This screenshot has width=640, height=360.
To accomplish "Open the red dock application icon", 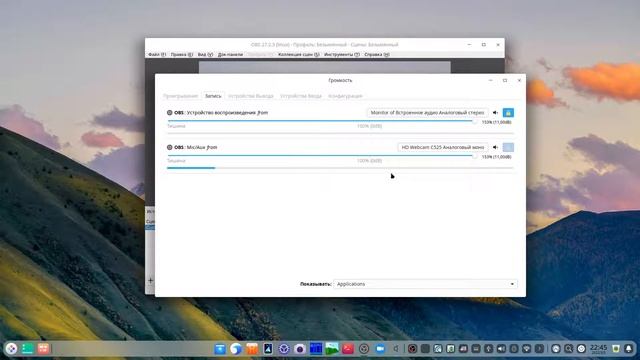I will (348, 349).
